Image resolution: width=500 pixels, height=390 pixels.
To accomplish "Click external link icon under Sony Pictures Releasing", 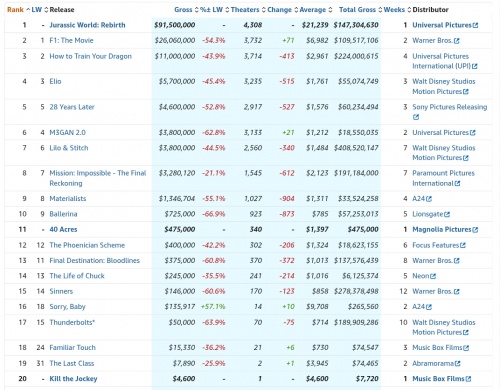I will (x=416, y=117).
